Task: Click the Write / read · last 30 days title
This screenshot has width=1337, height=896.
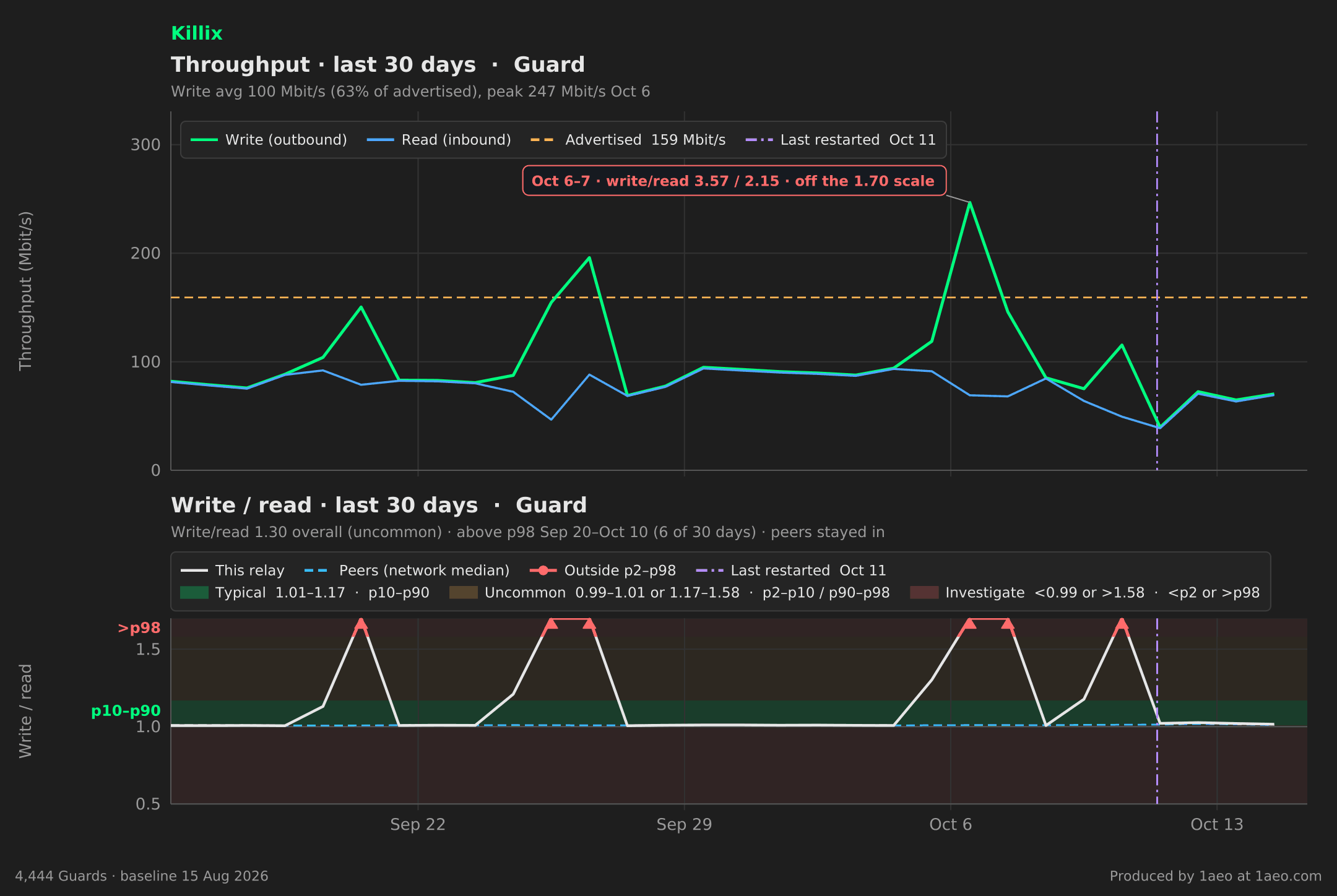Action: [379, 506]
